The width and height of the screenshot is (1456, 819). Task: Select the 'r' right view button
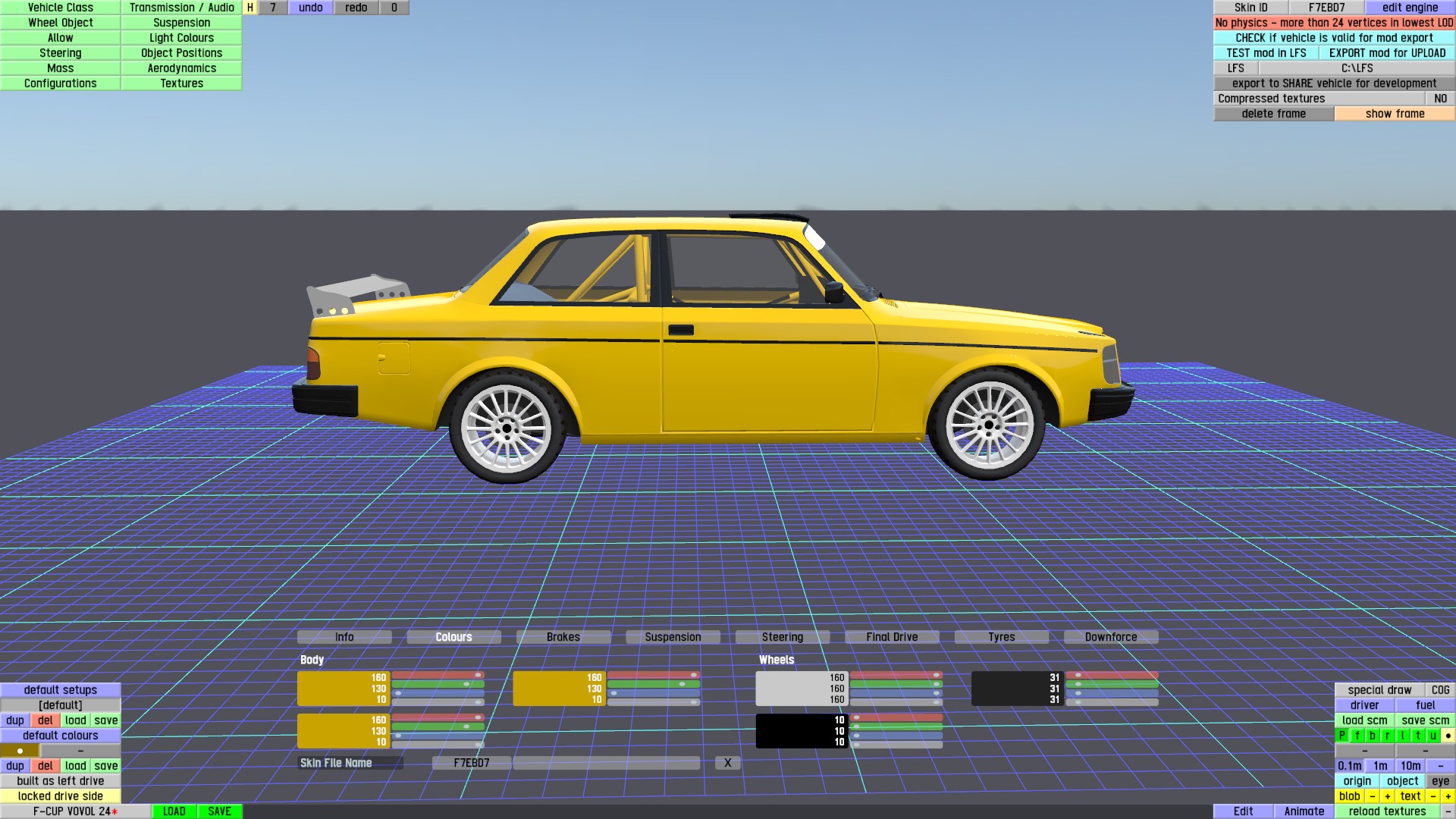[x=1388, y=736]
